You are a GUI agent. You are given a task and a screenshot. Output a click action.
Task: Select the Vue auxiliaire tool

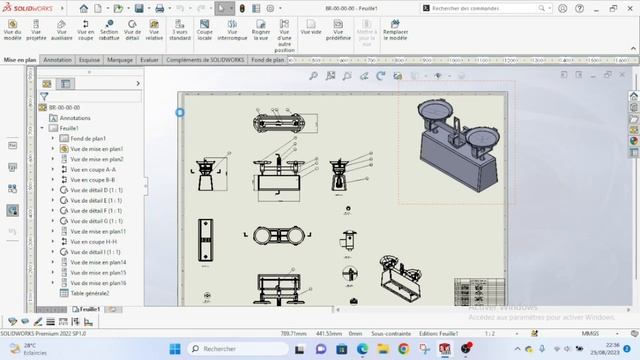62,30
